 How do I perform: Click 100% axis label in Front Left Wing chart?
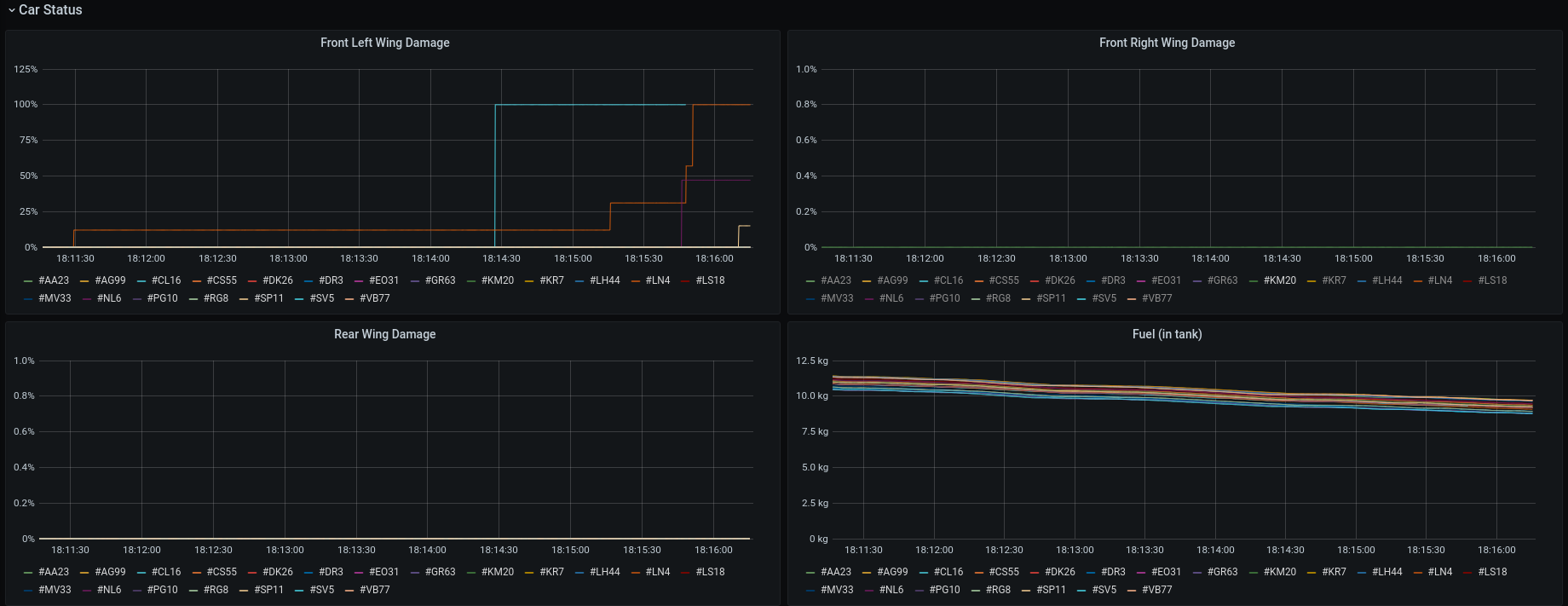click(26, 104)
